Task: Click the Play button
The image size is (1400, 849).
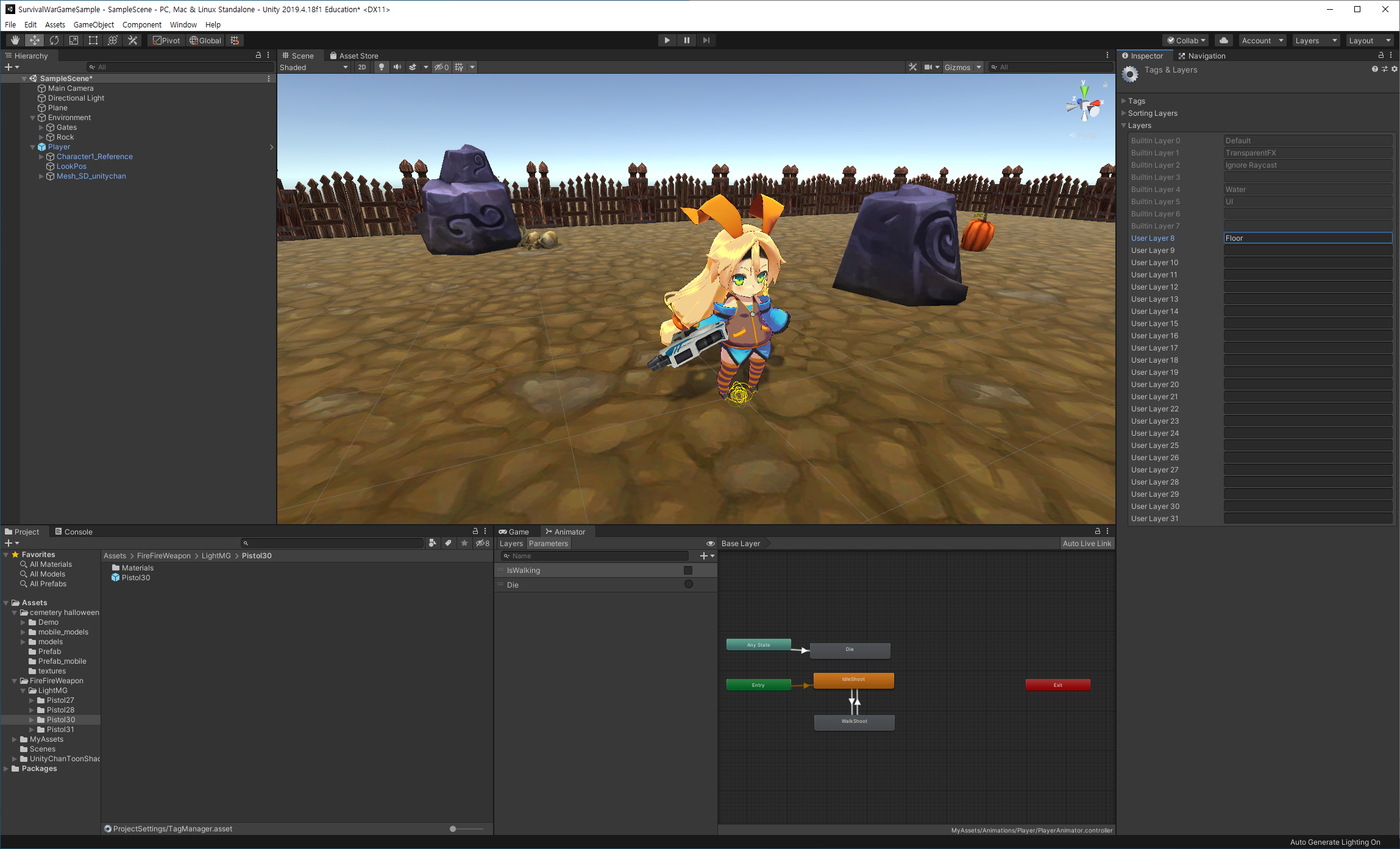Action: pyautogui.click(x=667, y=40)
